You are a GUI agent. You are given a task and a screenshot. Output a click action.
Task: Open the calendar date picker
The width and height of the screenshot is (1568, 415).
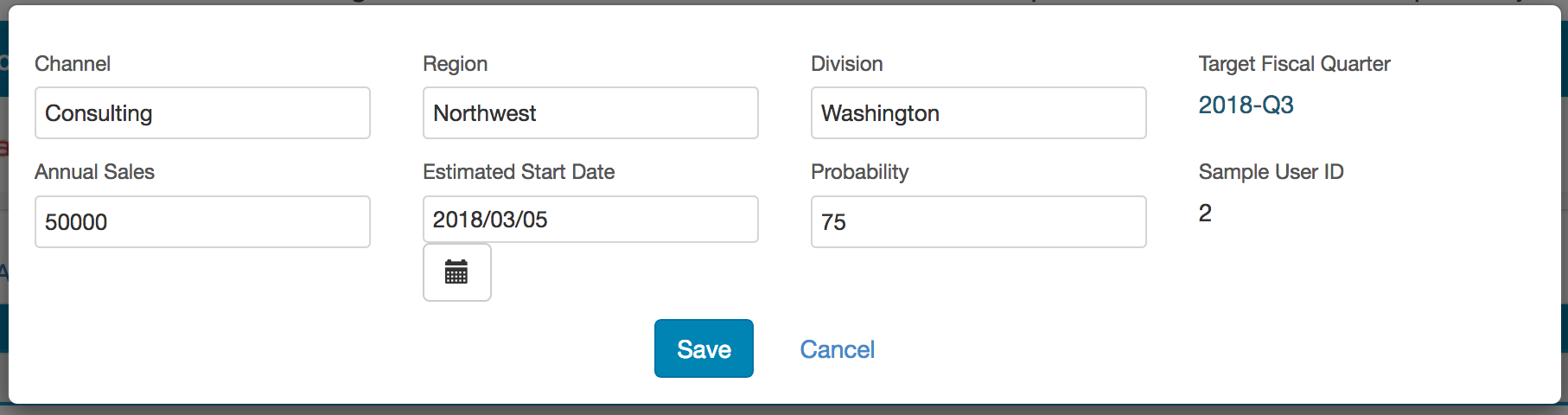click(x=456, y=272)
